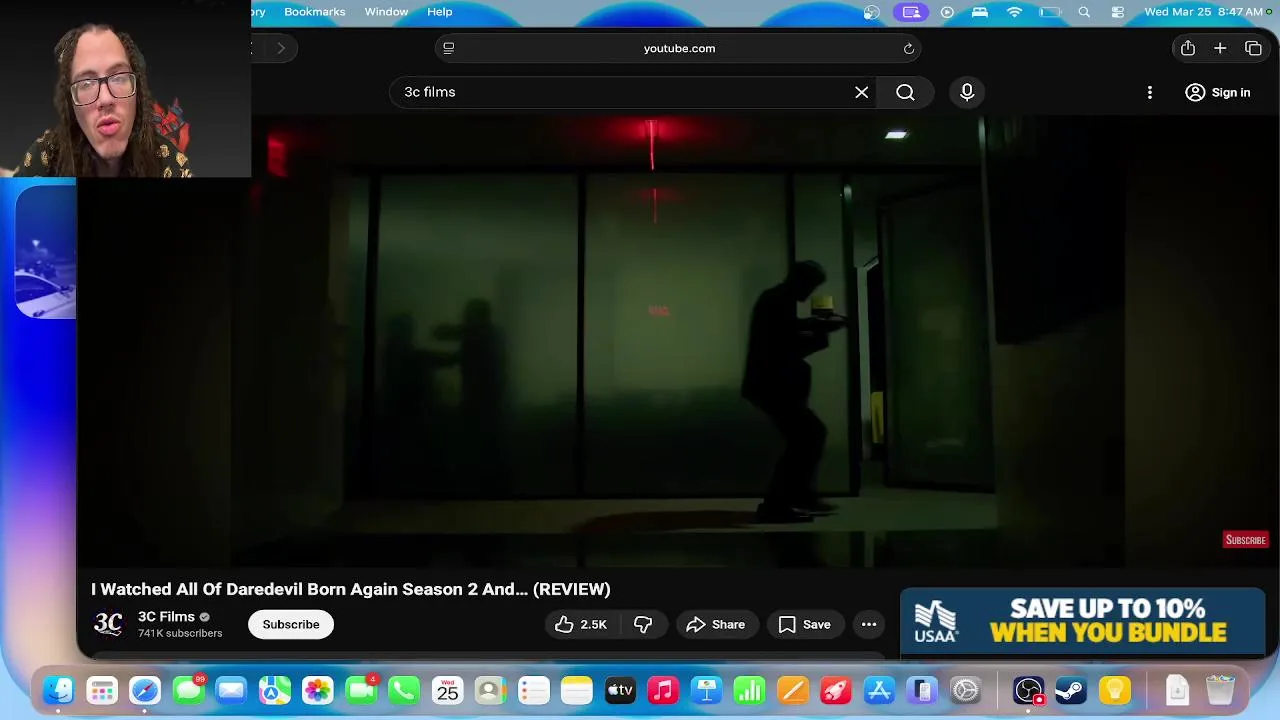Open the Safari share sheet icon
The width and height of the screenshot is (1280, 720).
[1187, 48]
